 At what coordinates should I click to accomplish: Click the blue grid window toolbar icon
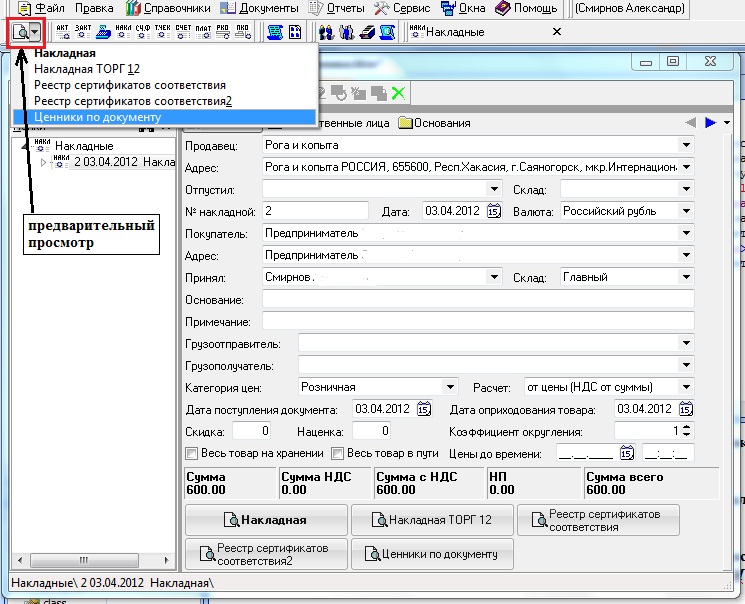pyautogui.click(x=295, y=32)
